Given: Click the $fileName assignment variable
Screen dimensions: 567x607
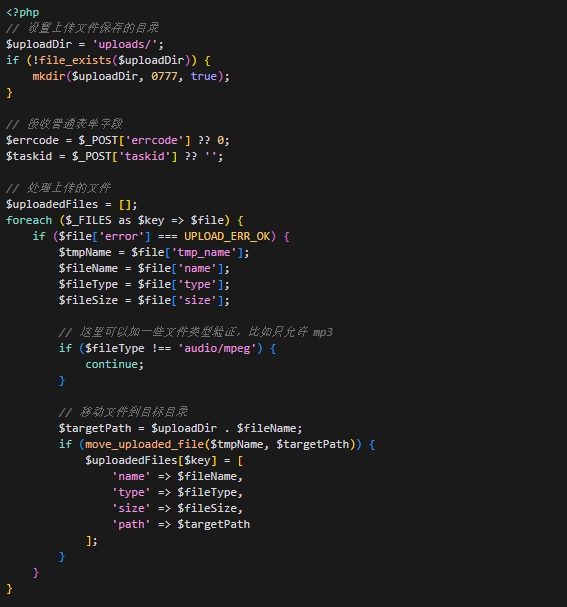Looking at the screenshot, I should [x=88, y=268].
